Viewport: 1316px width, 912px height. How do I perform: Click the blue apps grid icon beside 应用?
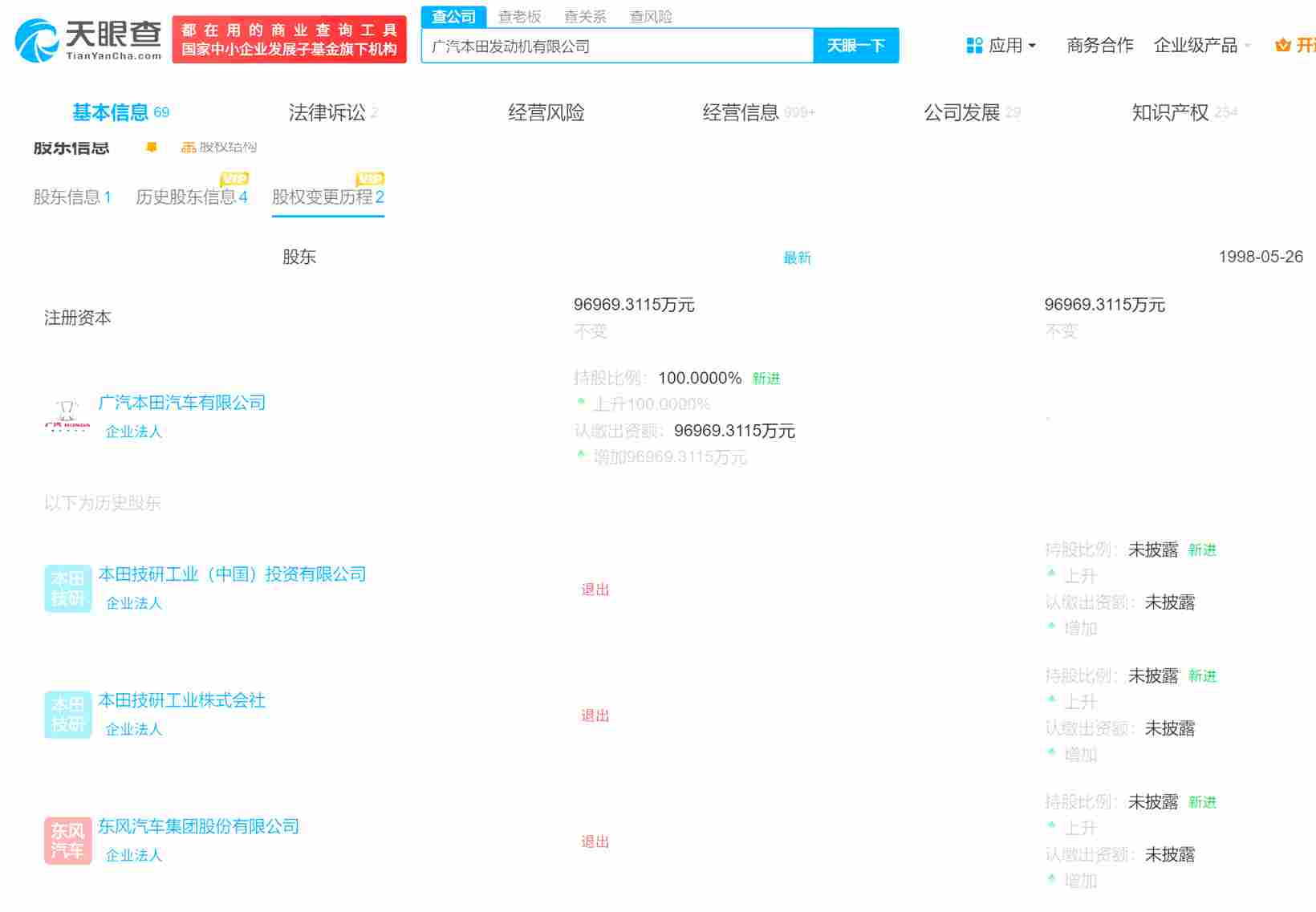click(973, 44)
